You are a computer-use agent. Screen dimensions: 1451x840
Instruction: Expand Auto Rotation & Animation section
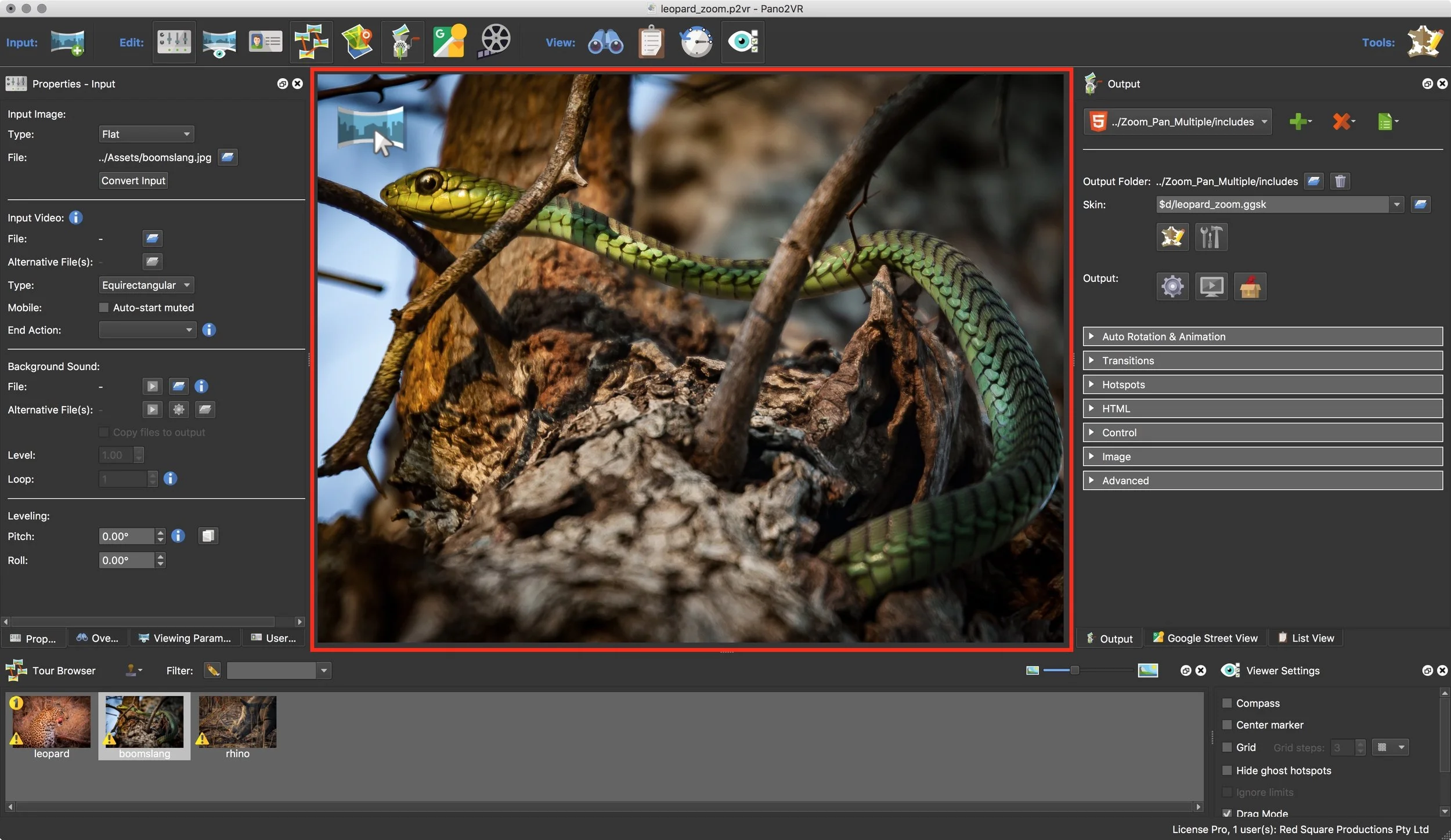1262,336
